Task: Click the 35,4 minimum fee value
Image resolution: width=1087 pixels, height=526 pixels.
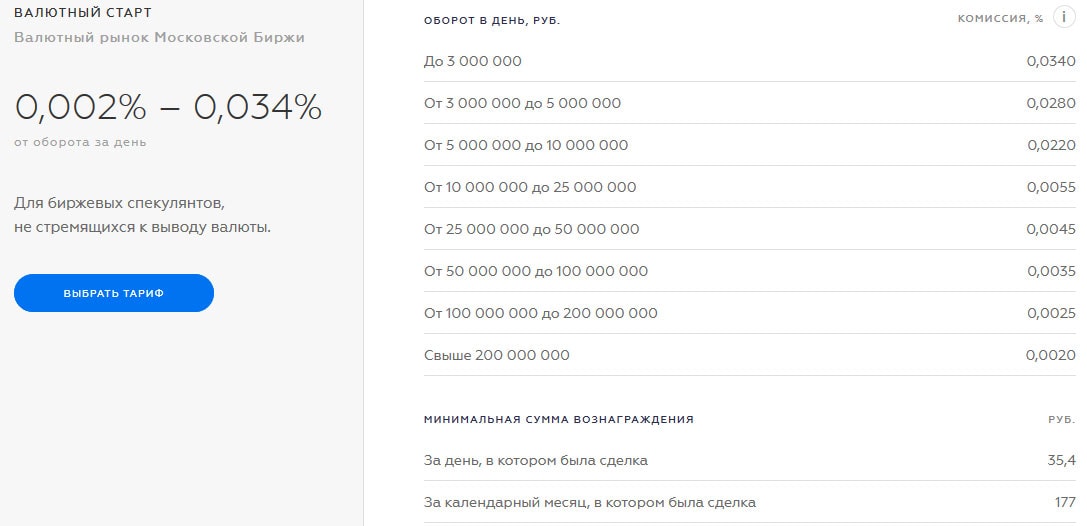Action: 1060,461
